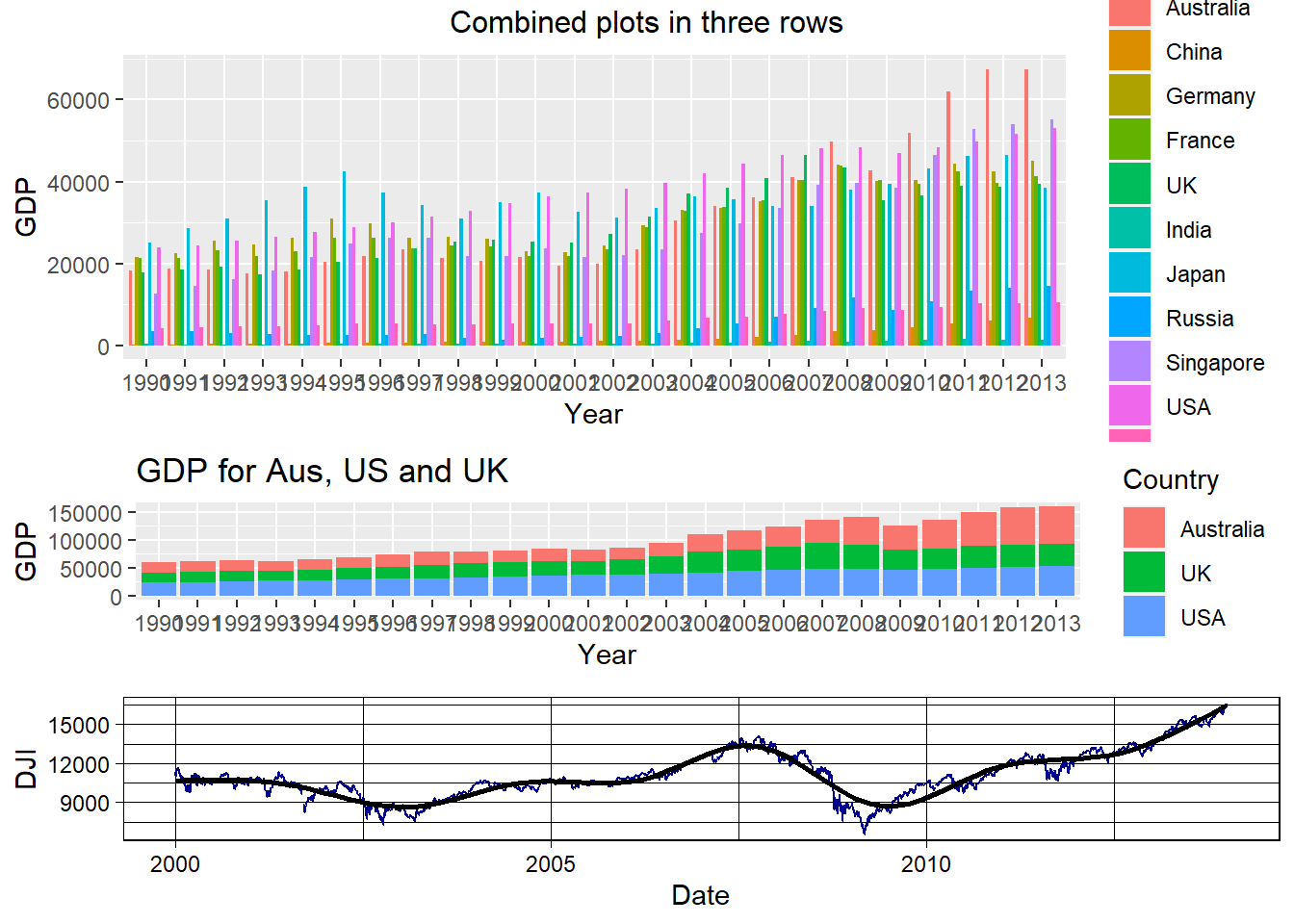Click the Japan cyan legend swatch

pos(1129,272)
